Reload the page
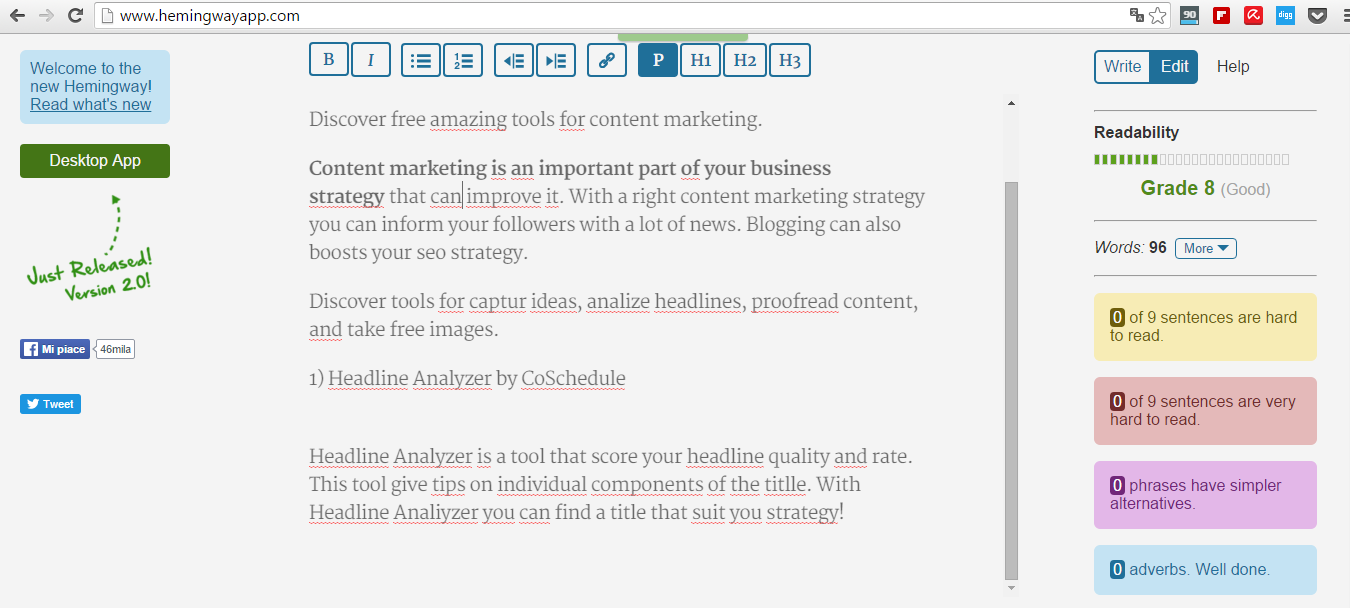1350x608 pixels. click(x=75, y=15)
